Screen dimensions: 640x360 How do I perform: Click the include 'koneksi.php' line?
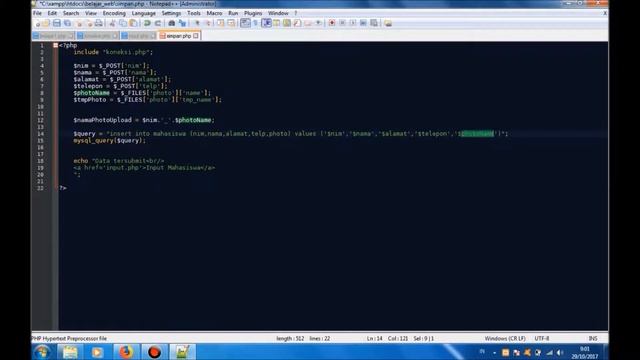tap(113, 52)
